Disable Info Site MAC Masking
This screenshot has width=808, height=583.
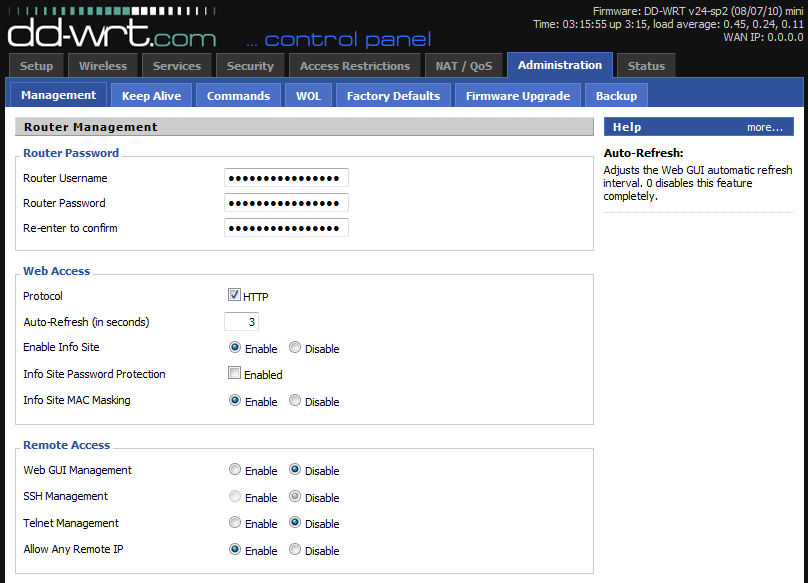295,400
